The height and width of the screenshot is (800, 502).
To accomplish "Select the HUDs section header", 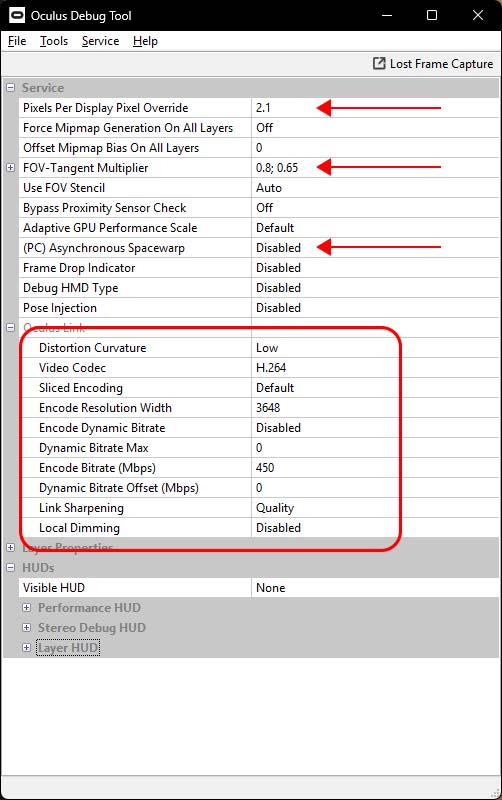I will coord(38,567).
